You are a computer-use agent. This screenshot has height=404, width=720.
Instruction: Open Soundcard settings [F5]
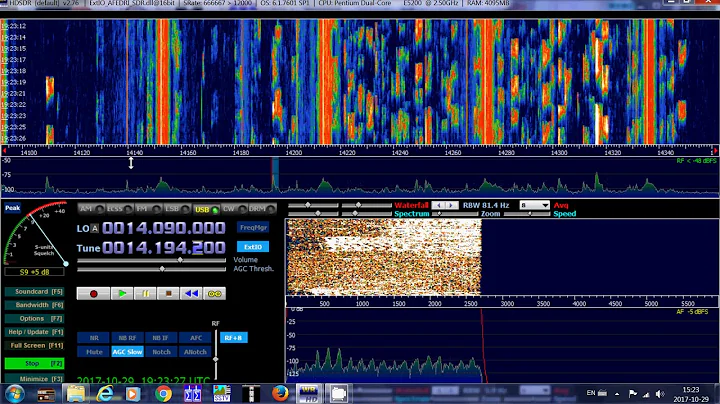34,292
